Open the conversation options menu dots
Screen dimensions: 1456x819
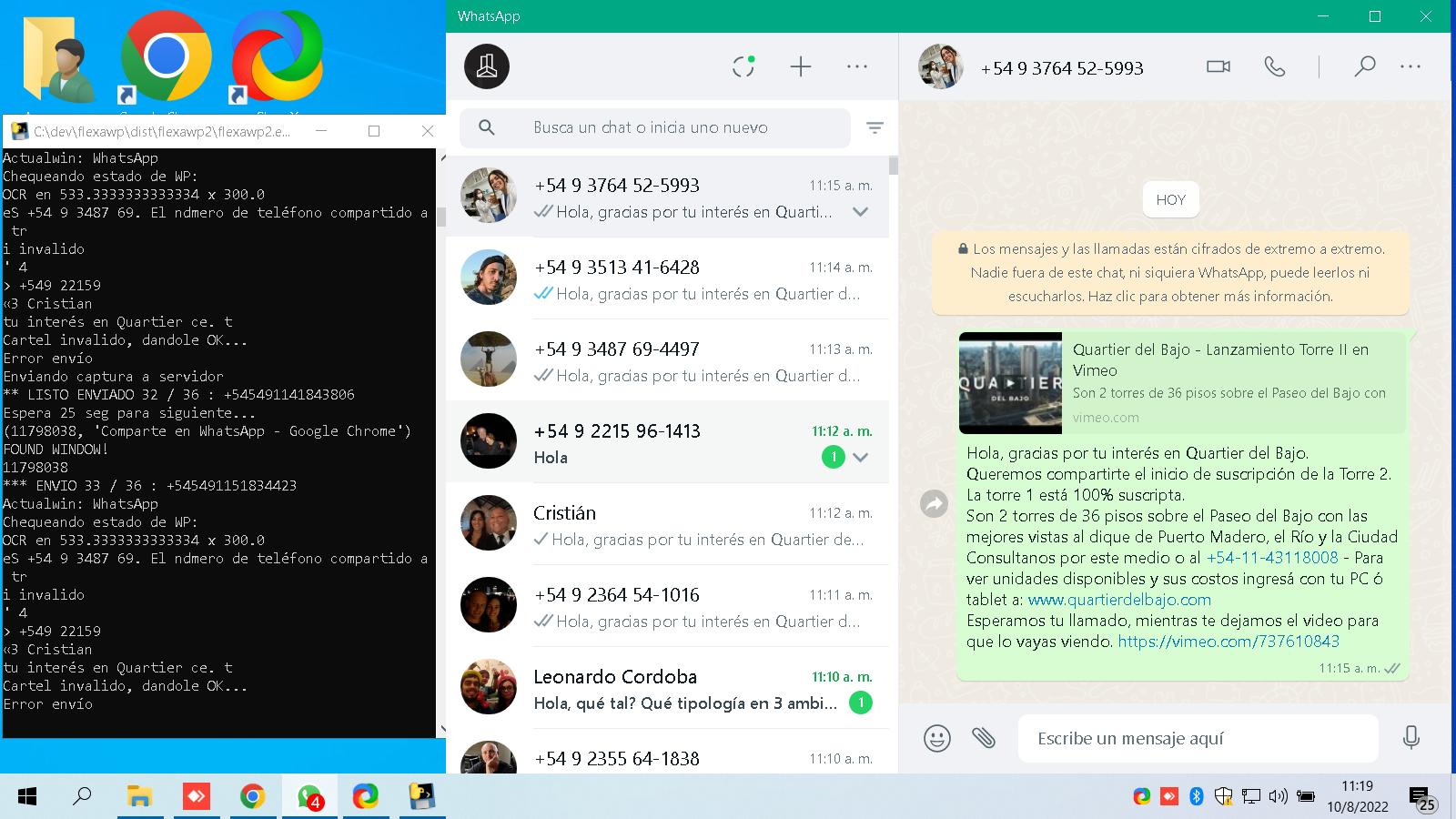pos(1410,66)
